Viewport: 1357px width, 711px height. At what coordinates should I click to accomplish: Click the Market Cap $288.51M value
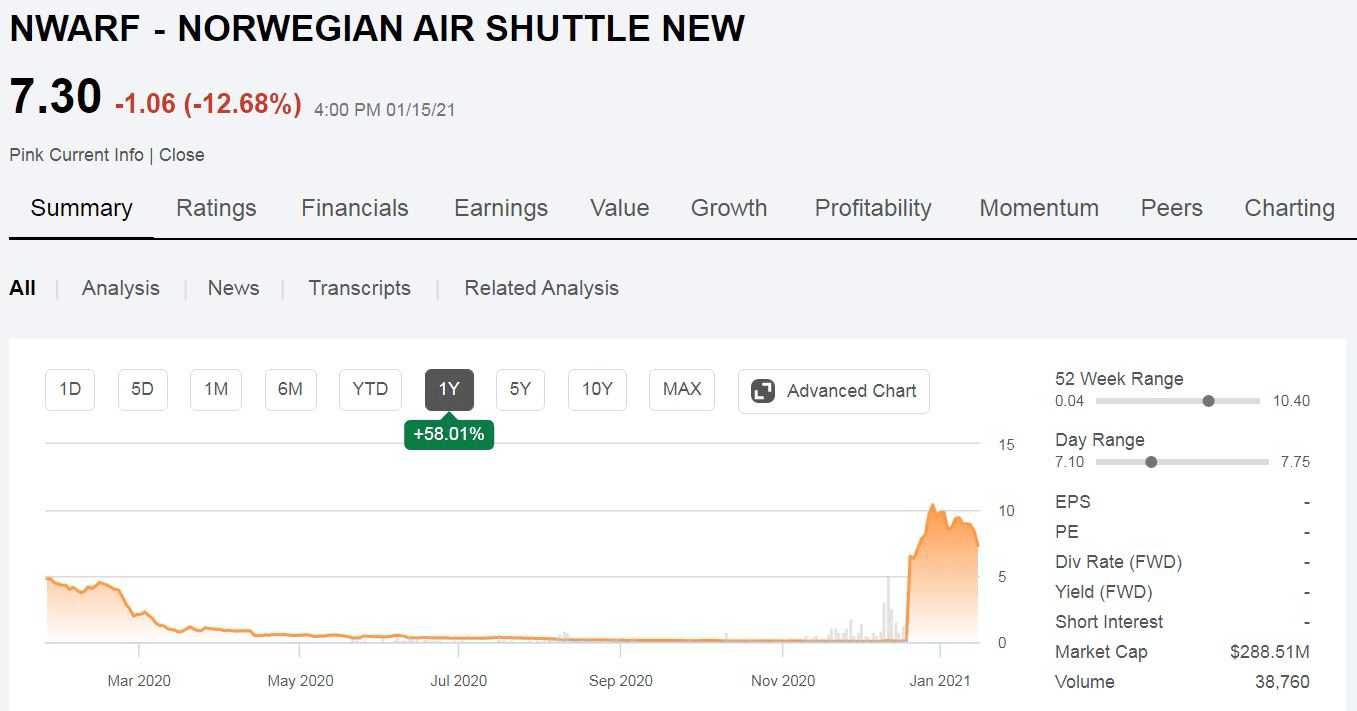(1269, 652)
